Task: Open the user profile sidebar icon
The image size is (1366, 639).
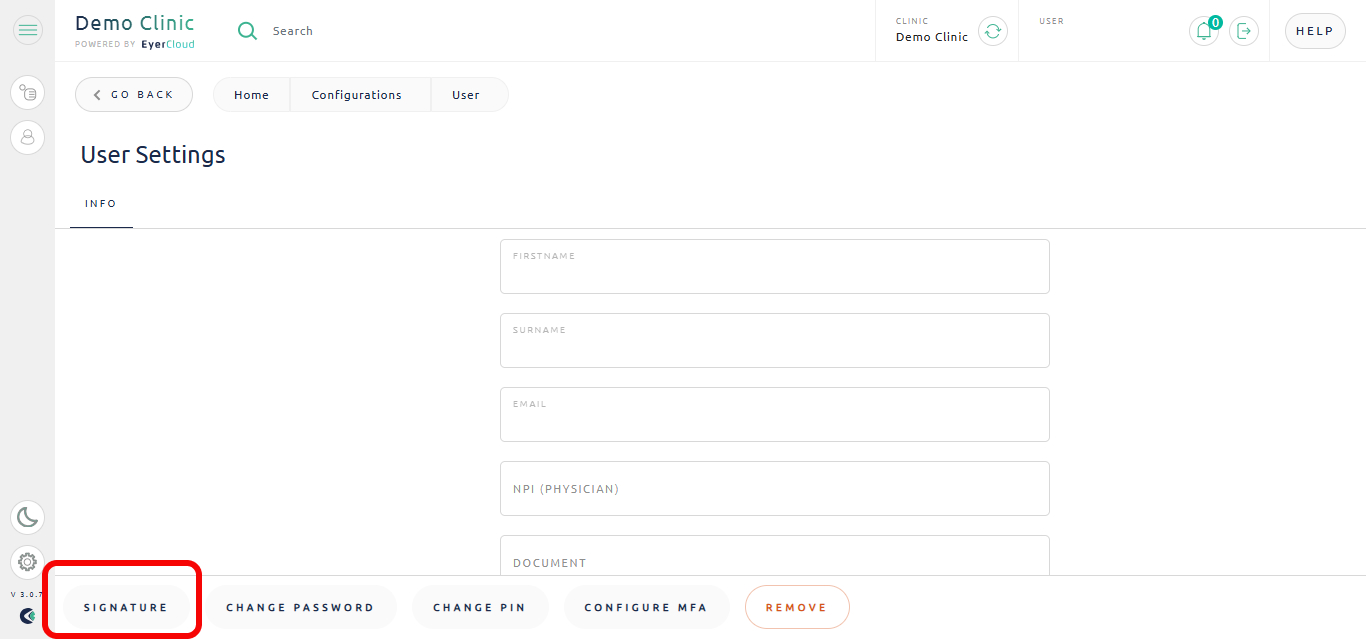Action: coord(28,137)
